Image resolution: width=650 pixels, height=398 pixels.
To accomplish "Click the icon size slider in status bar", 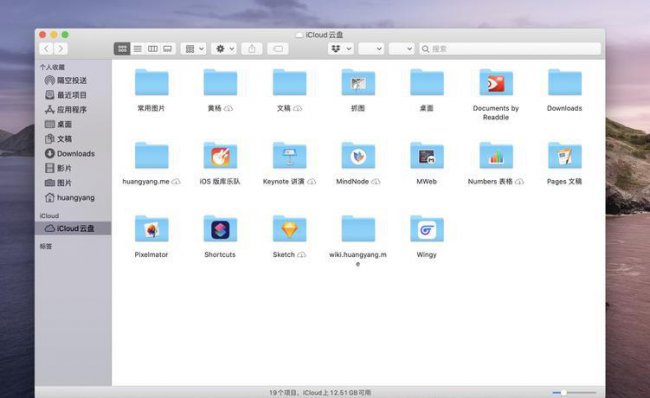I will point(574,392).
